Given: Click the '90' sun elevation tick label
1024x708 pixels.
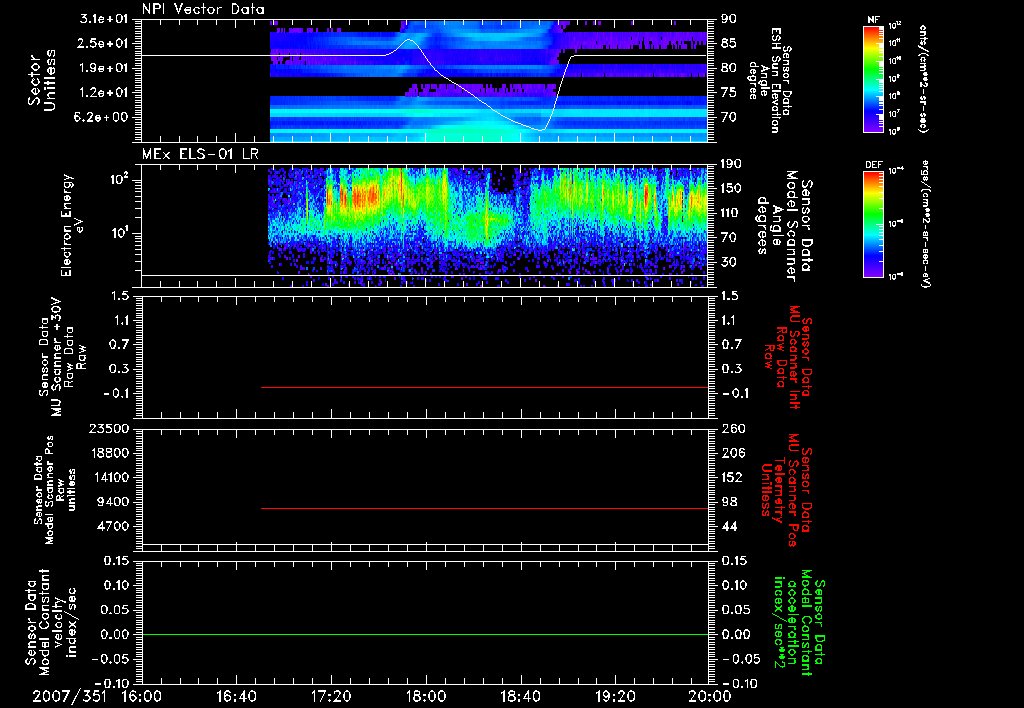Looking at the screenshot, I should pos(729,19).
